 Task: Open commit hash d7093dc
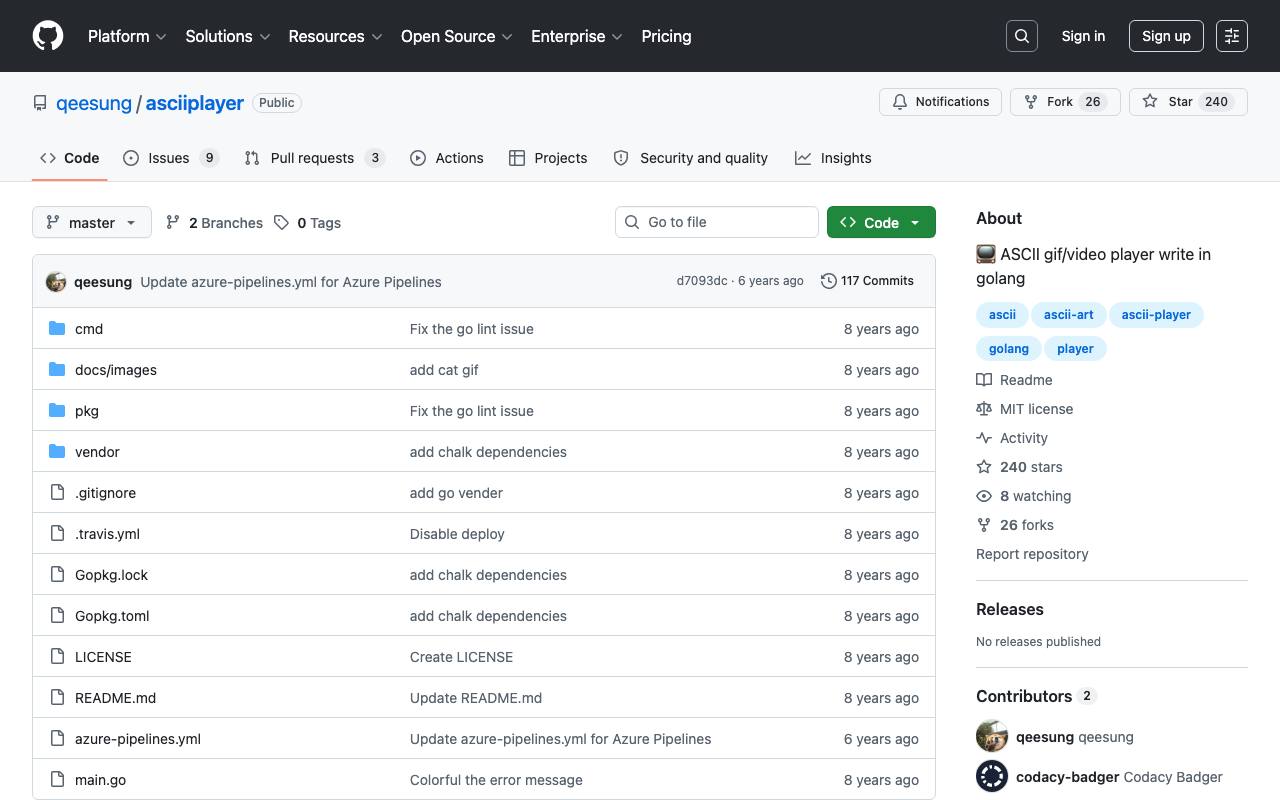(x=702, y=281)
